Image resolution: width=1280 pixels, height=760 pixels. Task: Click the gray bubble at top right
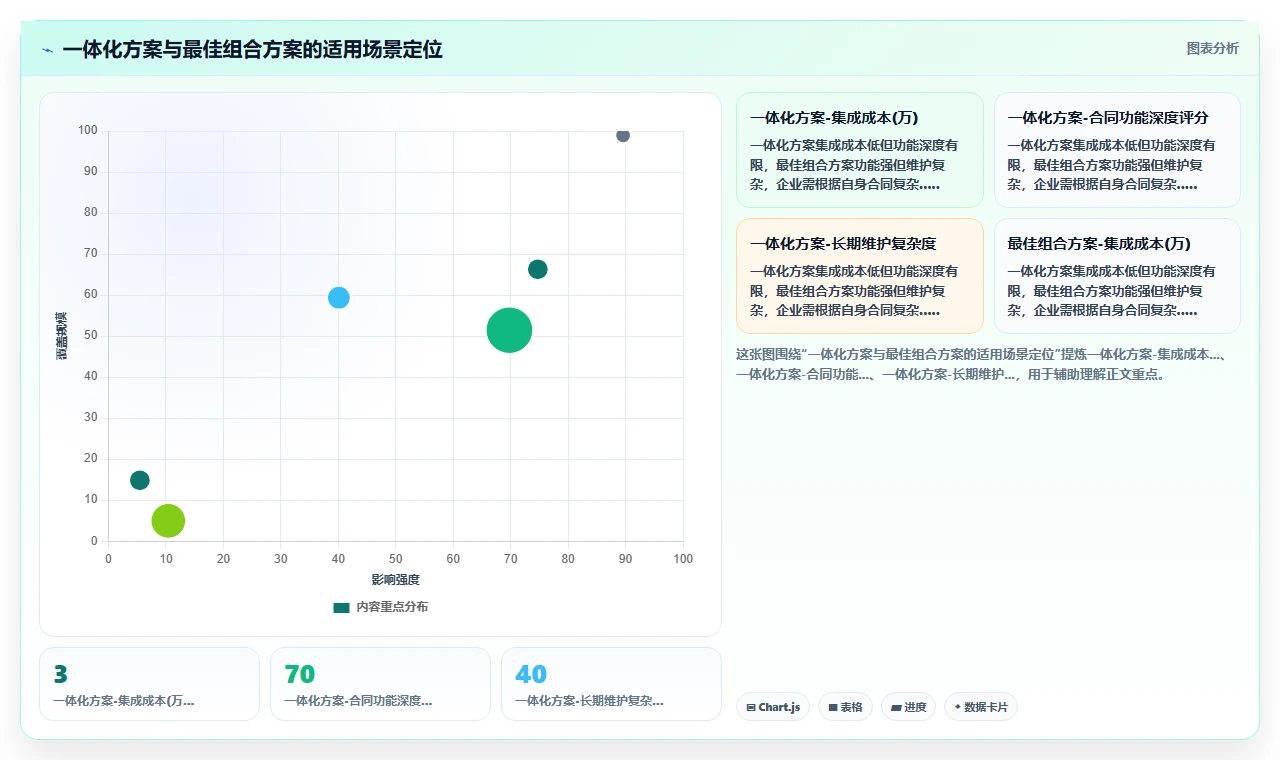[623, 135]
